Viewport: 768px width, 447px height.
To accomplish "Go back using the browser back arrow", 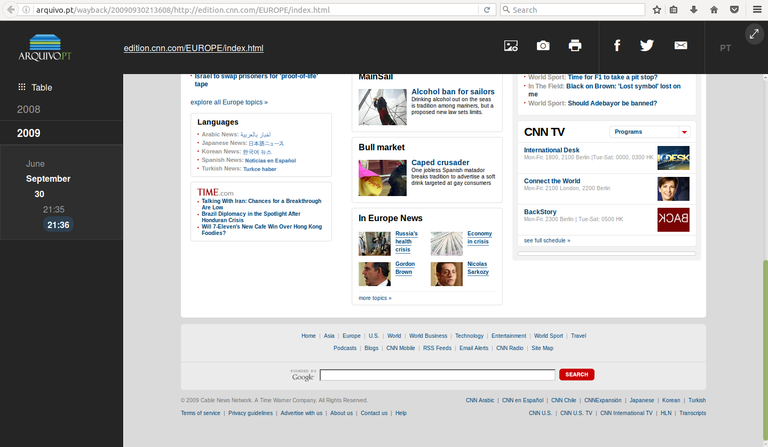I will click(x=10, y=9).
